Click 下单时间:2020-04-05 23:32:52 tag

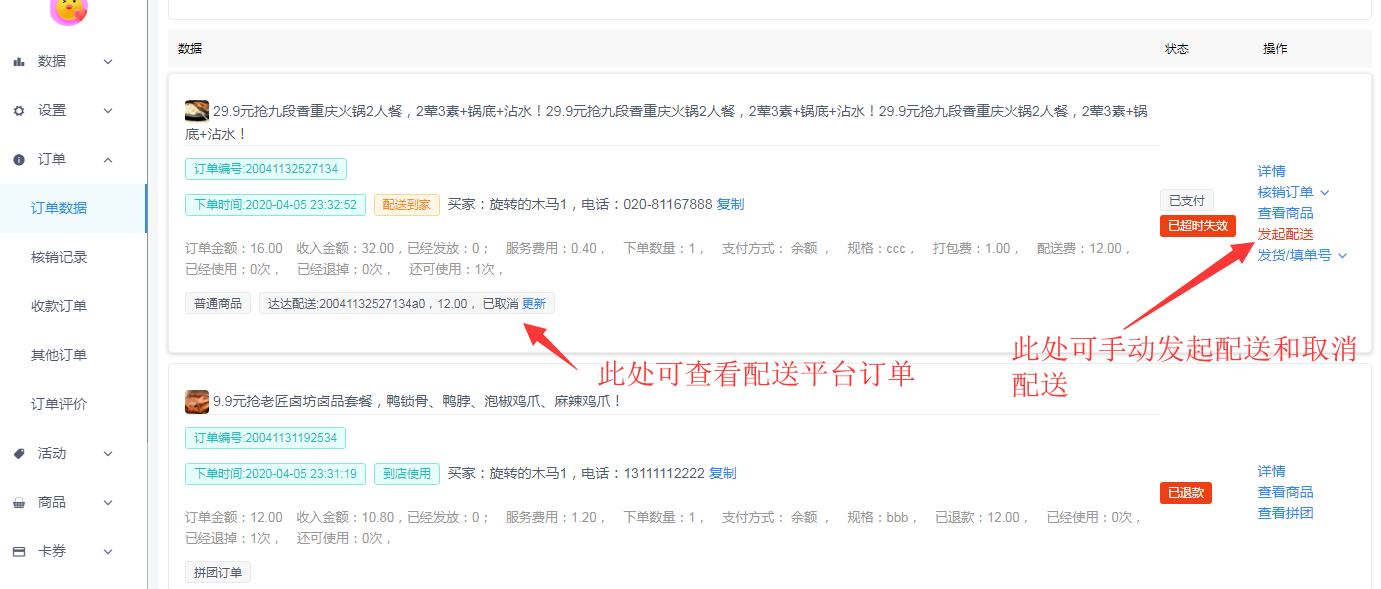tap(275, 205)
